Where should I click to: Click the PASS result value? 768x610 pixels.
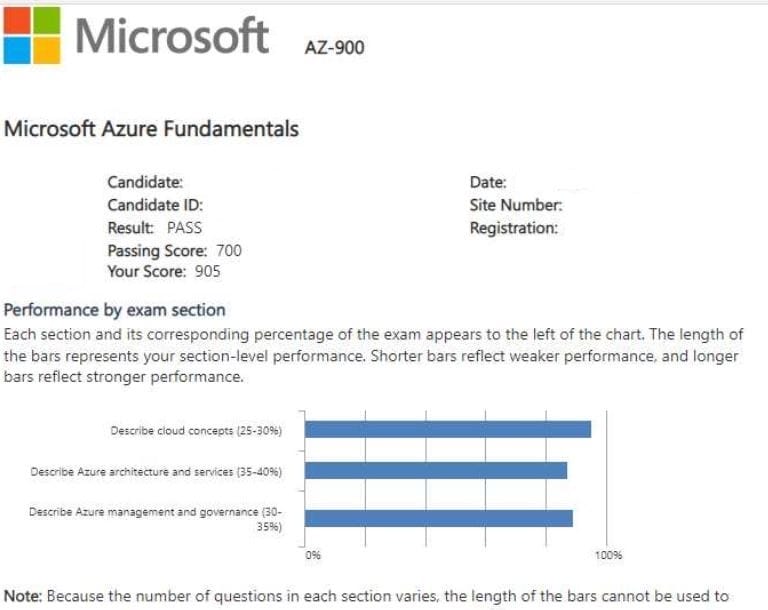184,227
